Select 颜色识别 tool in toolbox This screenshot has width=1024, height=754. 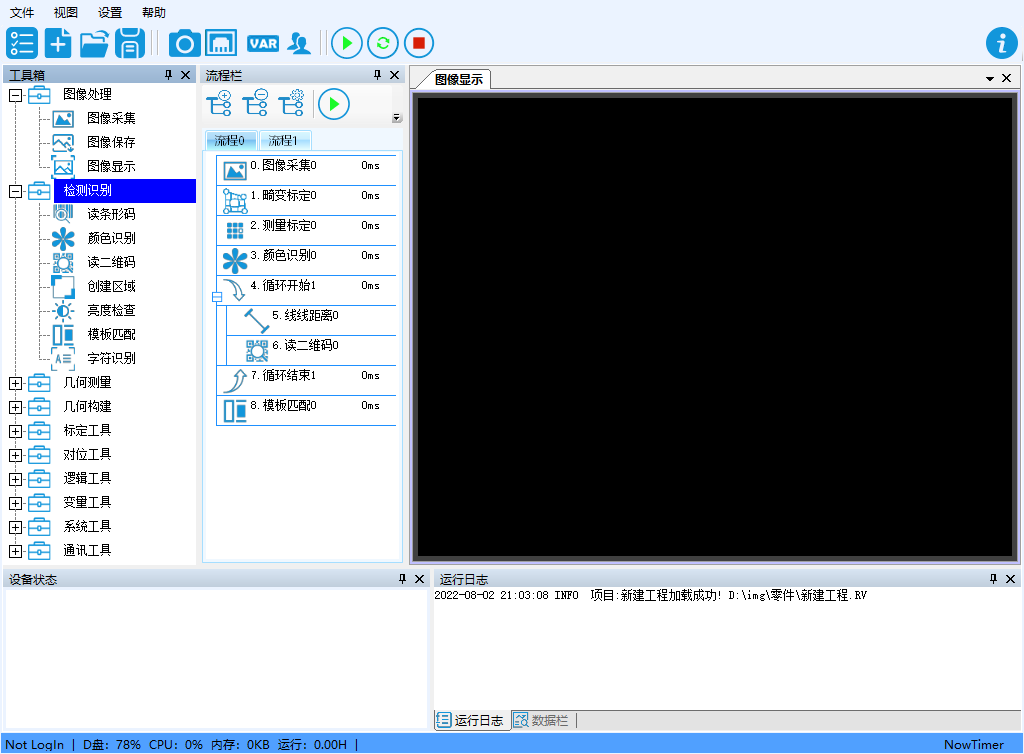coord(111,238)
